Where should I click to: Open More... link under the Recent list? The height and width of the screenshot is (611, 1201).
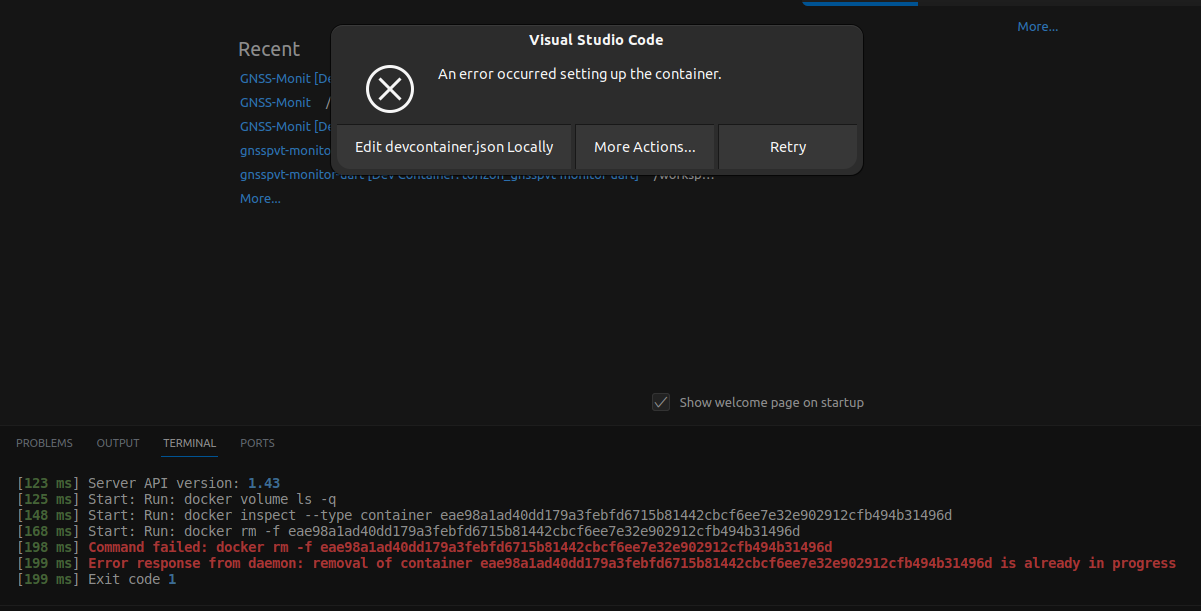click(260, 199)
